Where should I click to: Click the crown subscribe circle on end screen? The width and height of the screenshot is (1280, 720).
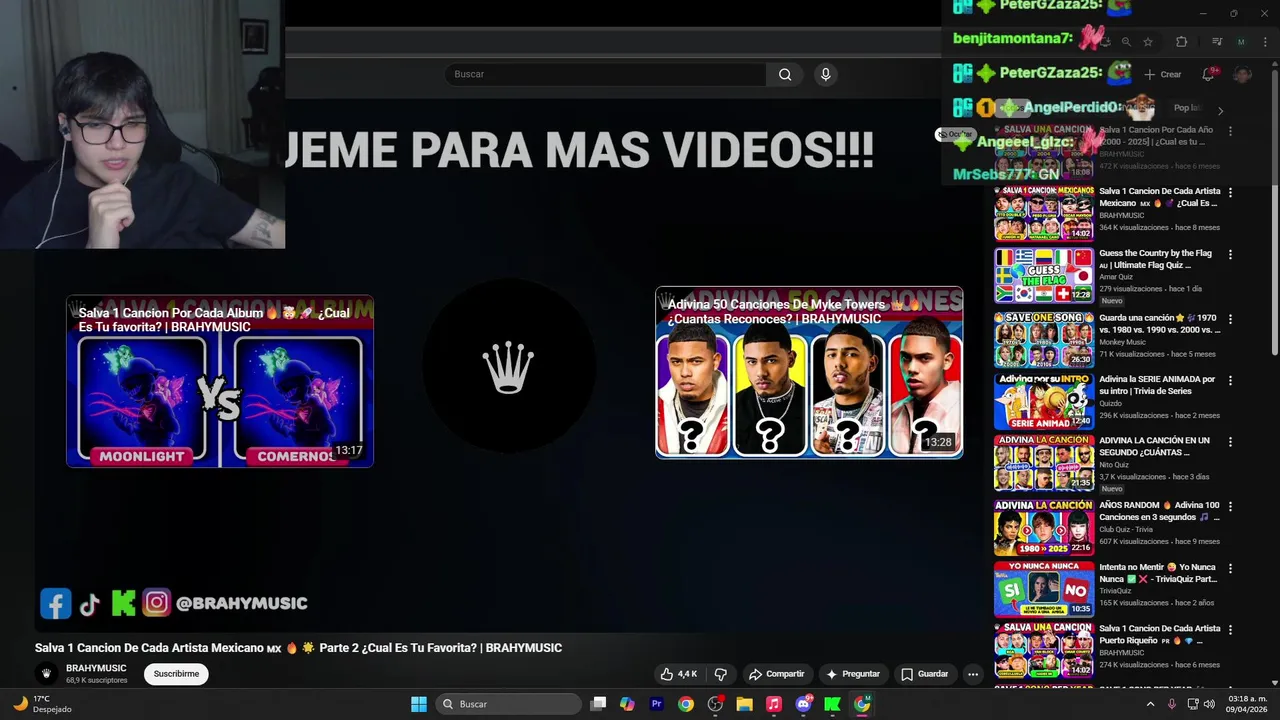pos(509,367)
